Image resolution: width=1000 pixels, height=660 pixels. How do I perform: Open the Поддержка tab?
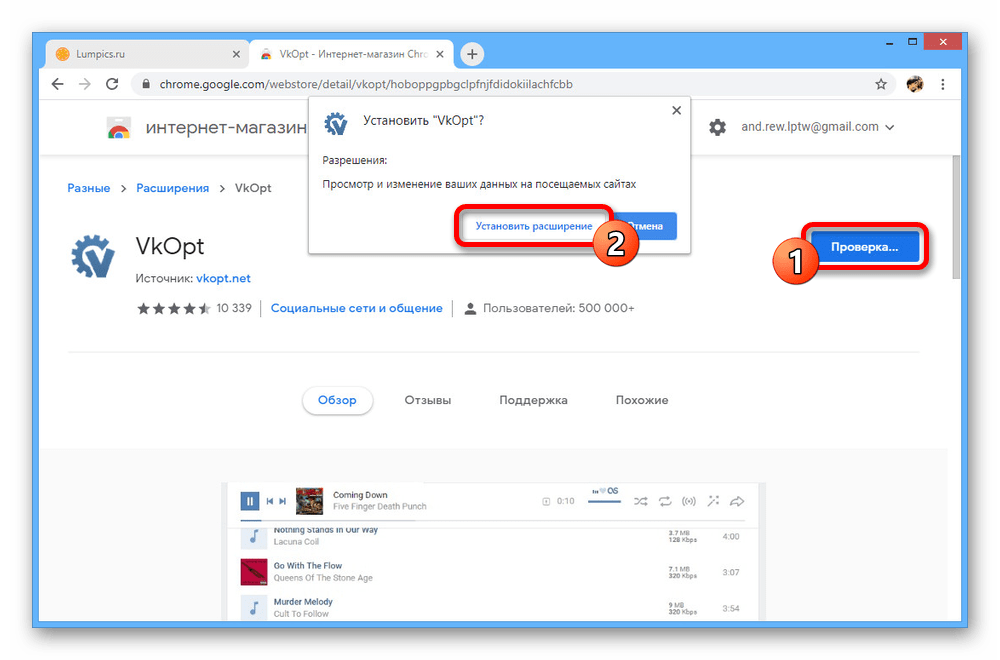[533, 400]
